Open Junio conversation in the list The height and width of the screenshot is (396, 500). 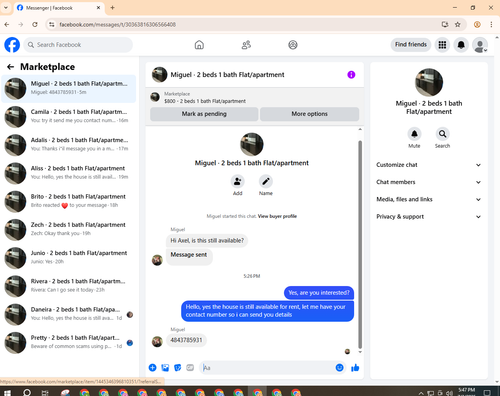69,258
